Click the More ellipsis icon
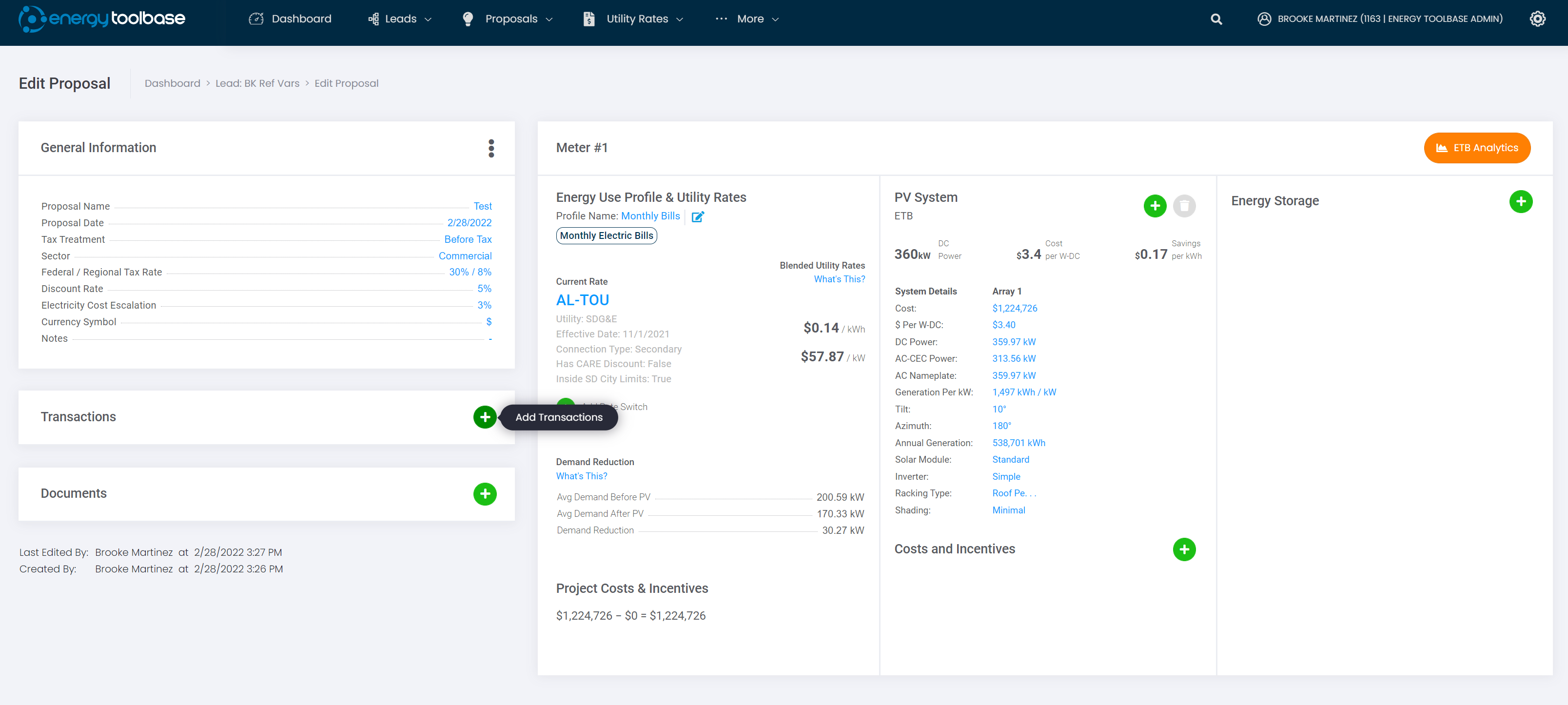Viewport: 1568px width, 705px height. coord(721,19)
